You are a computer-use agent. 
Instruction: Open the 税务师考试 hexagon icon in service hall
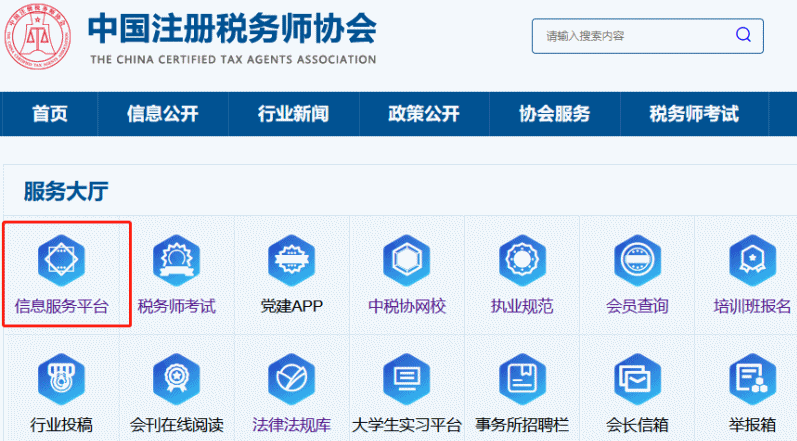[176, 260]
